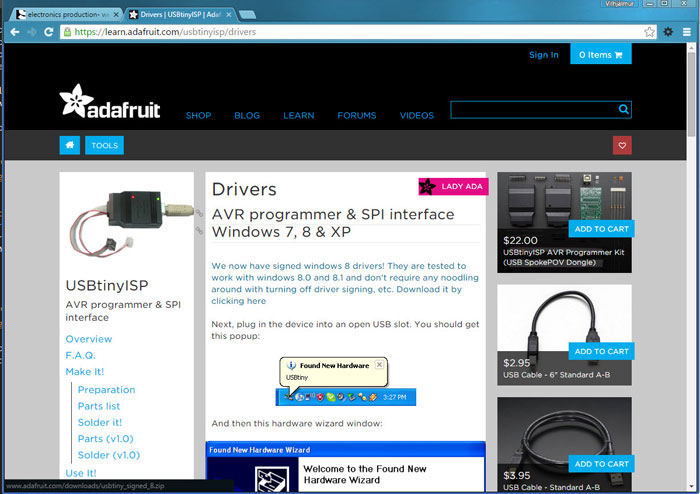Viewport: 700px width, 494px height.
Task: Add the $3.95 USB cable to cart
Action: click(x=601, y=464)
